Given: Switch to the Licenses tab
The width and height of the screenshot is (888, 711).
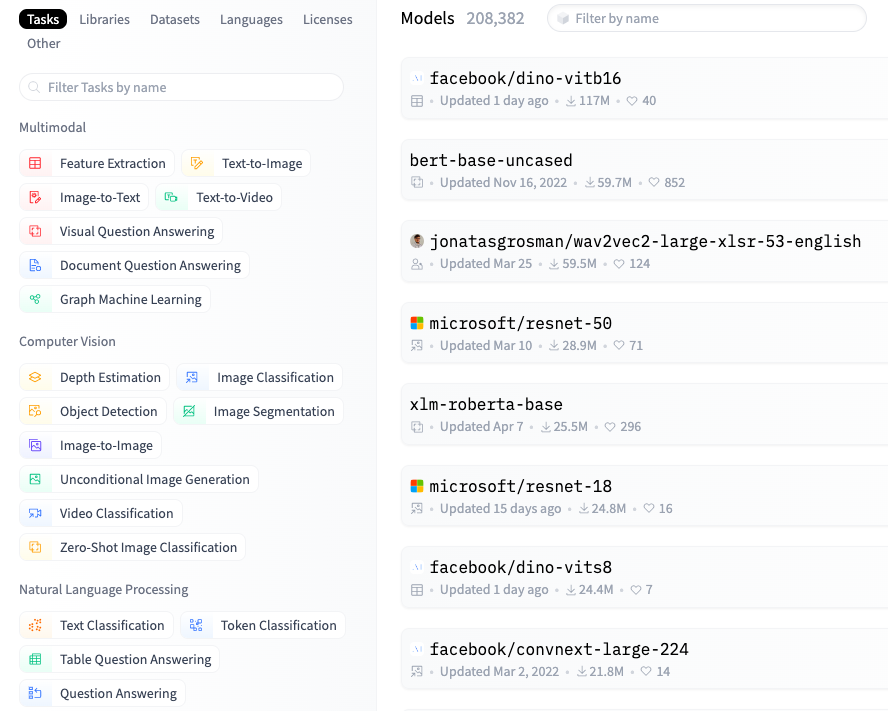Looking at the screenshot, I should click(327, 19).
